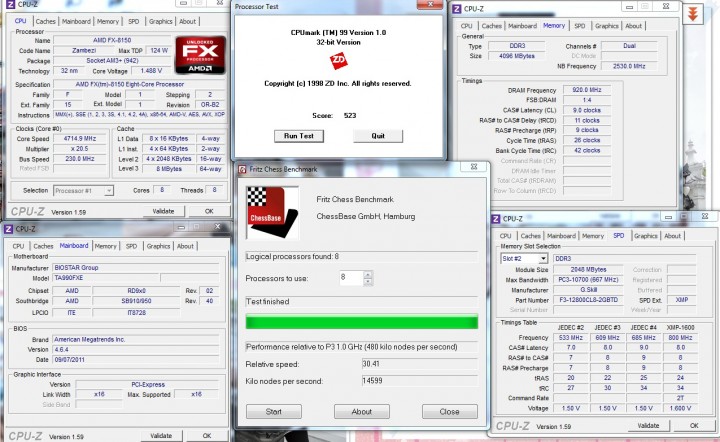The image size is (720, 442).
Task: Open Memory tab in top-left CPU-Z window
Action: coord(108,21)
